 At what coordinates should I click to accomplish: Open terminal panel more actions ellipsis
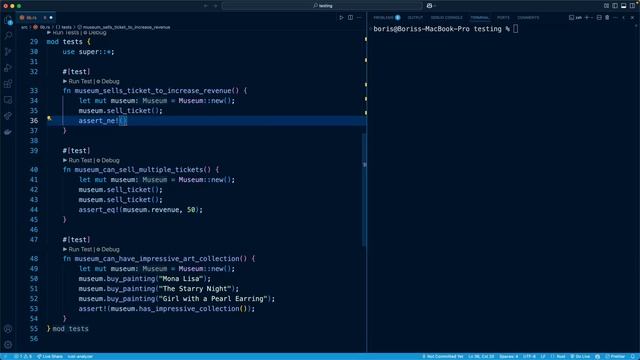point(616,18)
